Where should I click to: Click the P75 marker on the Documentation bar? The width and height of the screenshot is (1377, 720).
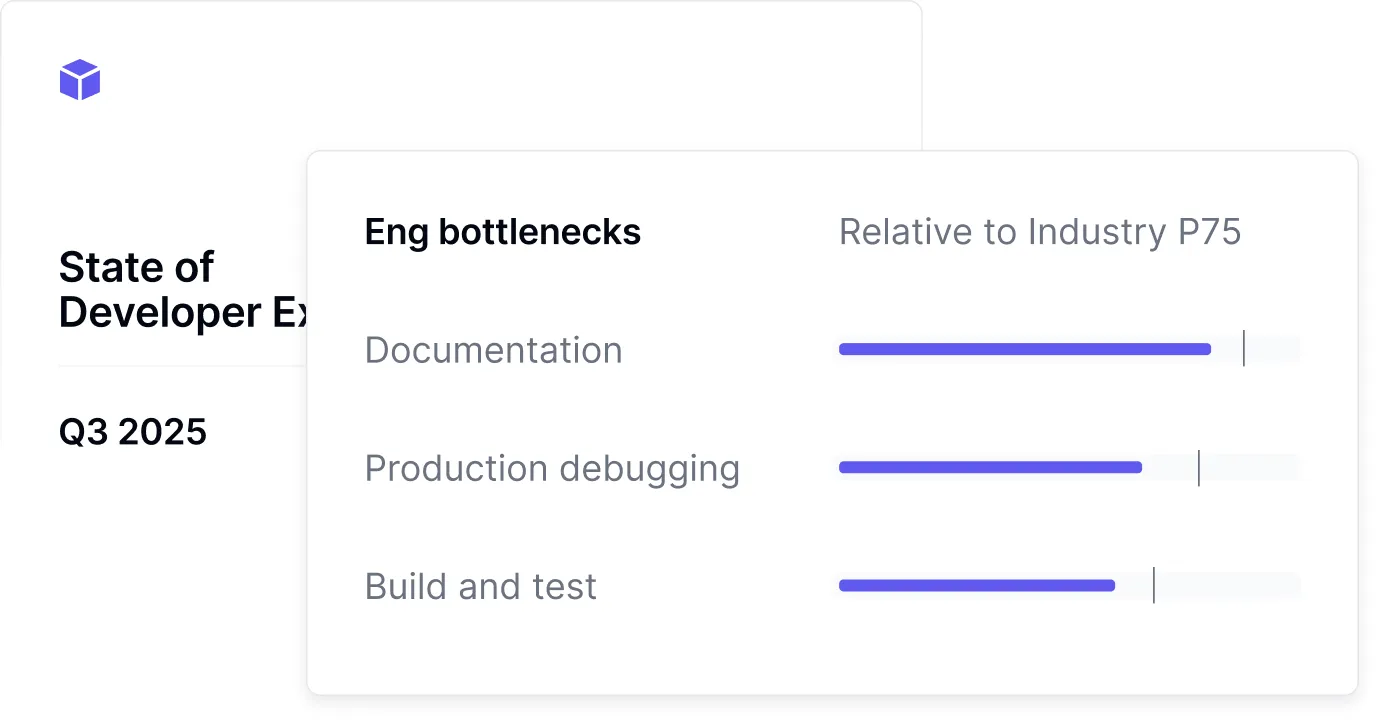(x=1243, y=349)
